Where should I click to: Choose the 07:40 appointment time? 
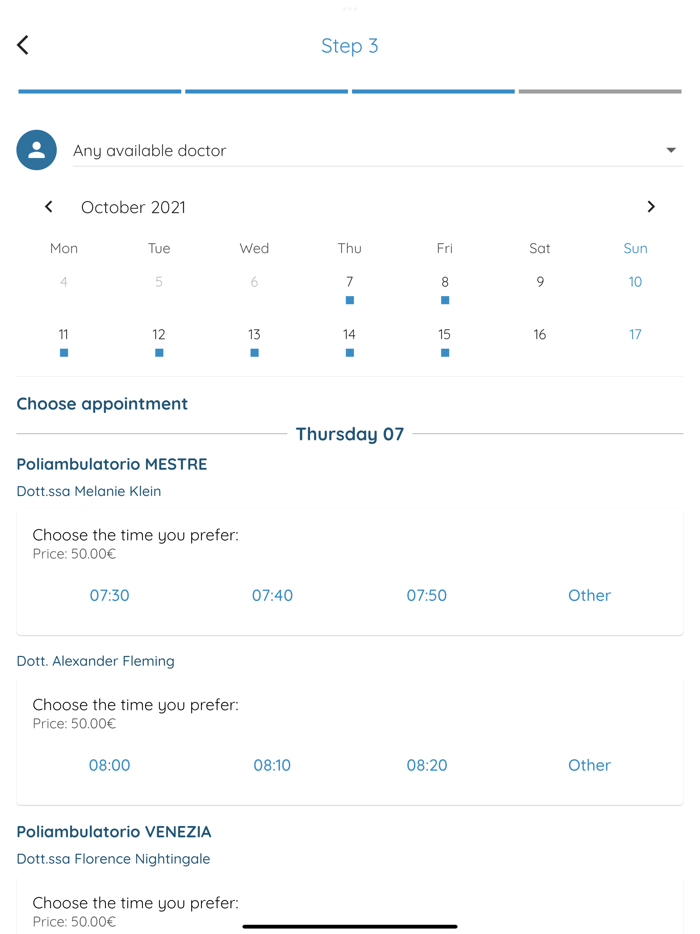(x=272, y=595)
